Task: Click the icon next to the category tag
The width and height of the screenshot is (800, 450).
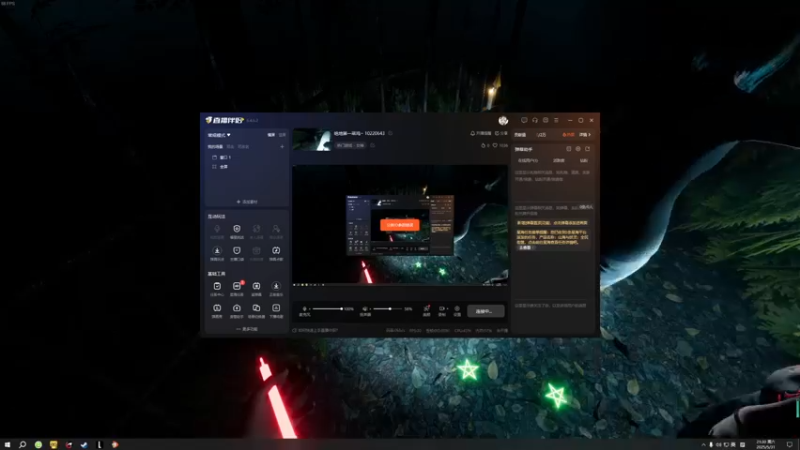Action: click(x=372, y=145)
